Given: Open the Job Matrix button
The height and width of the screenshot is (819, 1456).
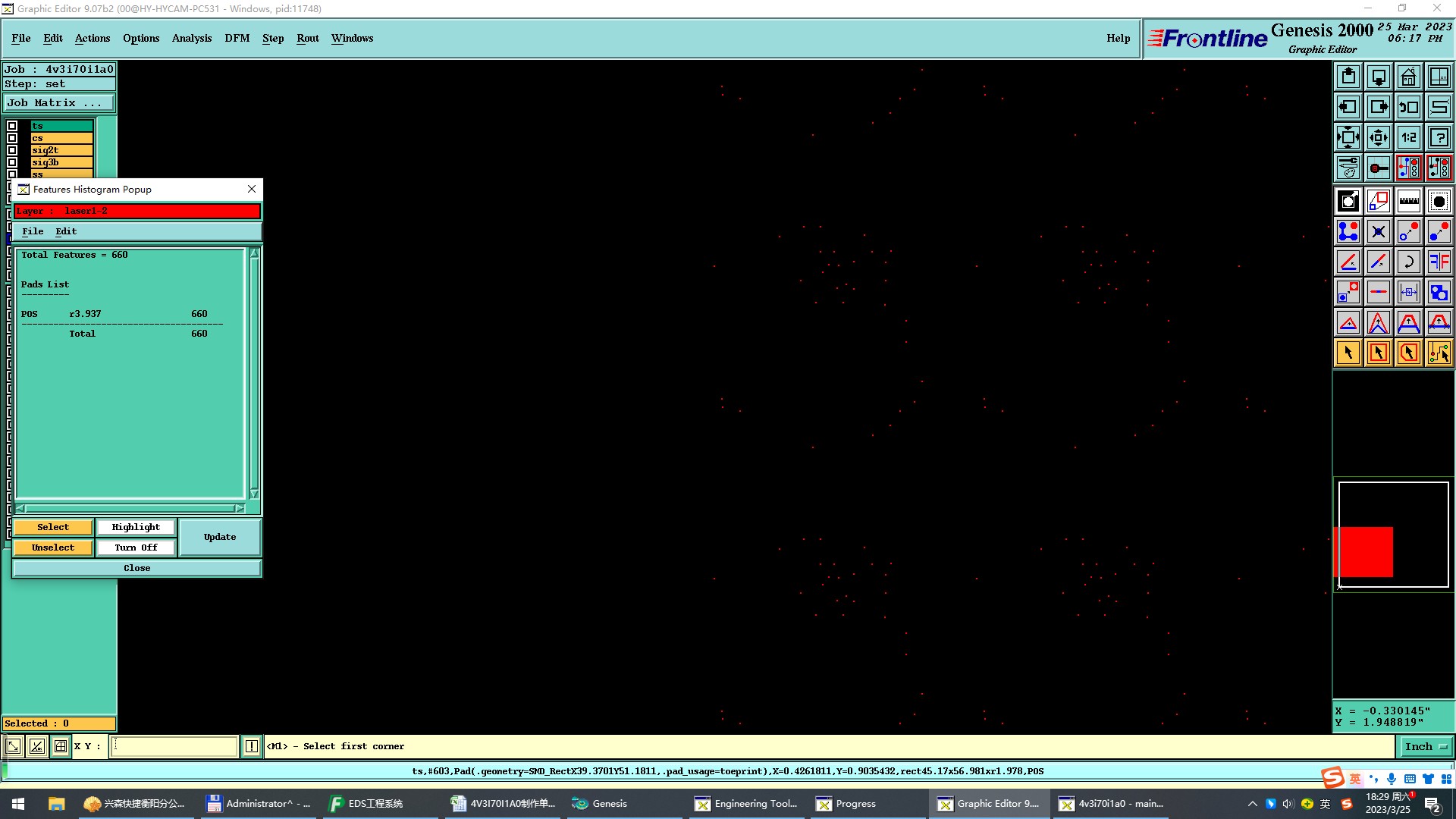Looking at the screenshot, I should click(59, 103).
